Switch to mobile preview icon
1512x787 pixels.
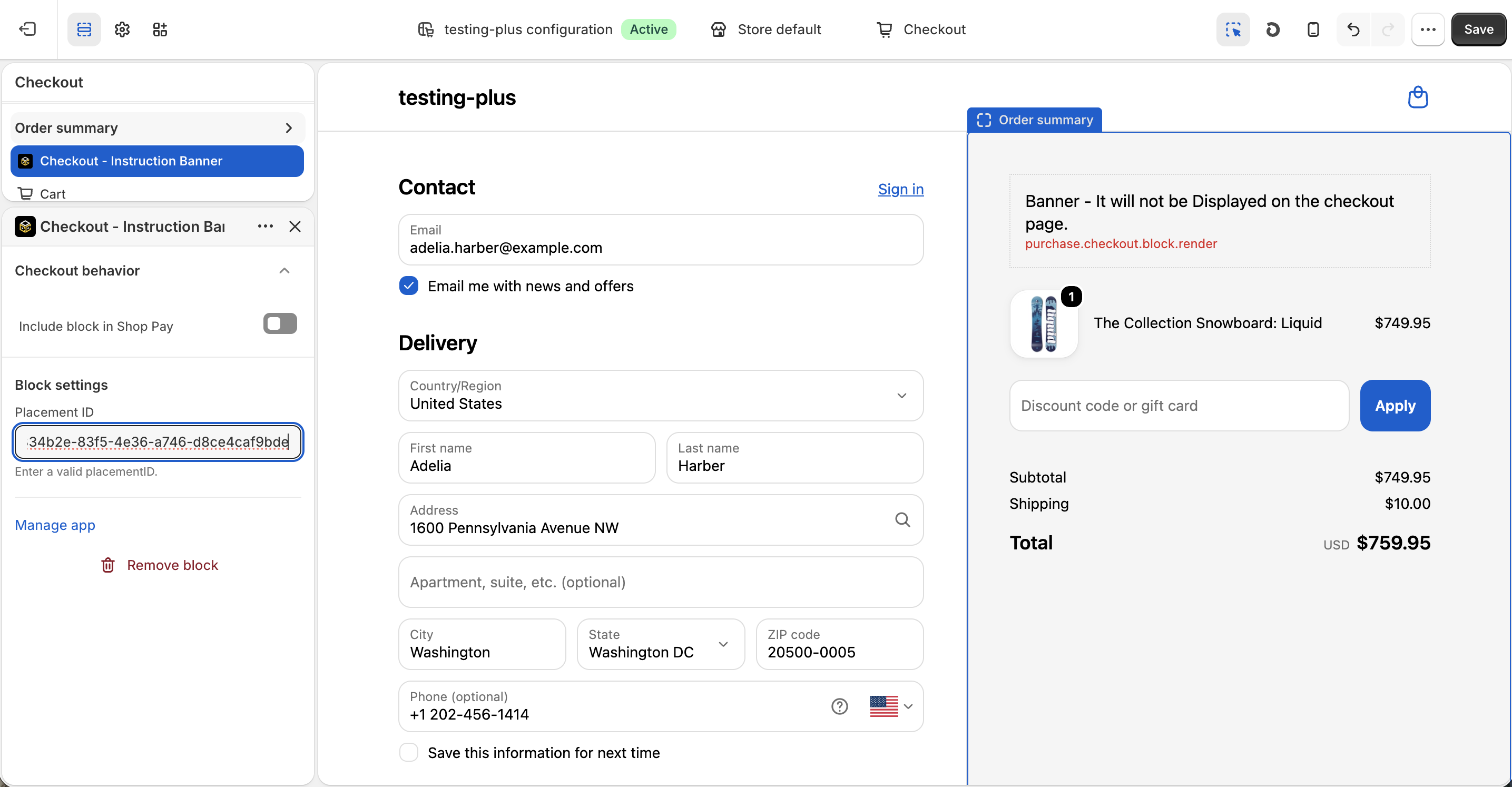coord(1313,29)
